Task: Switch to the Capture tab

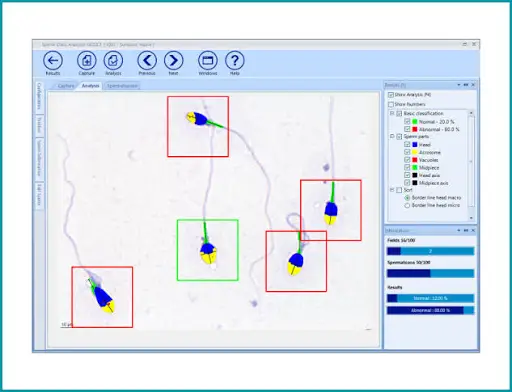Action: click(66, 86)
